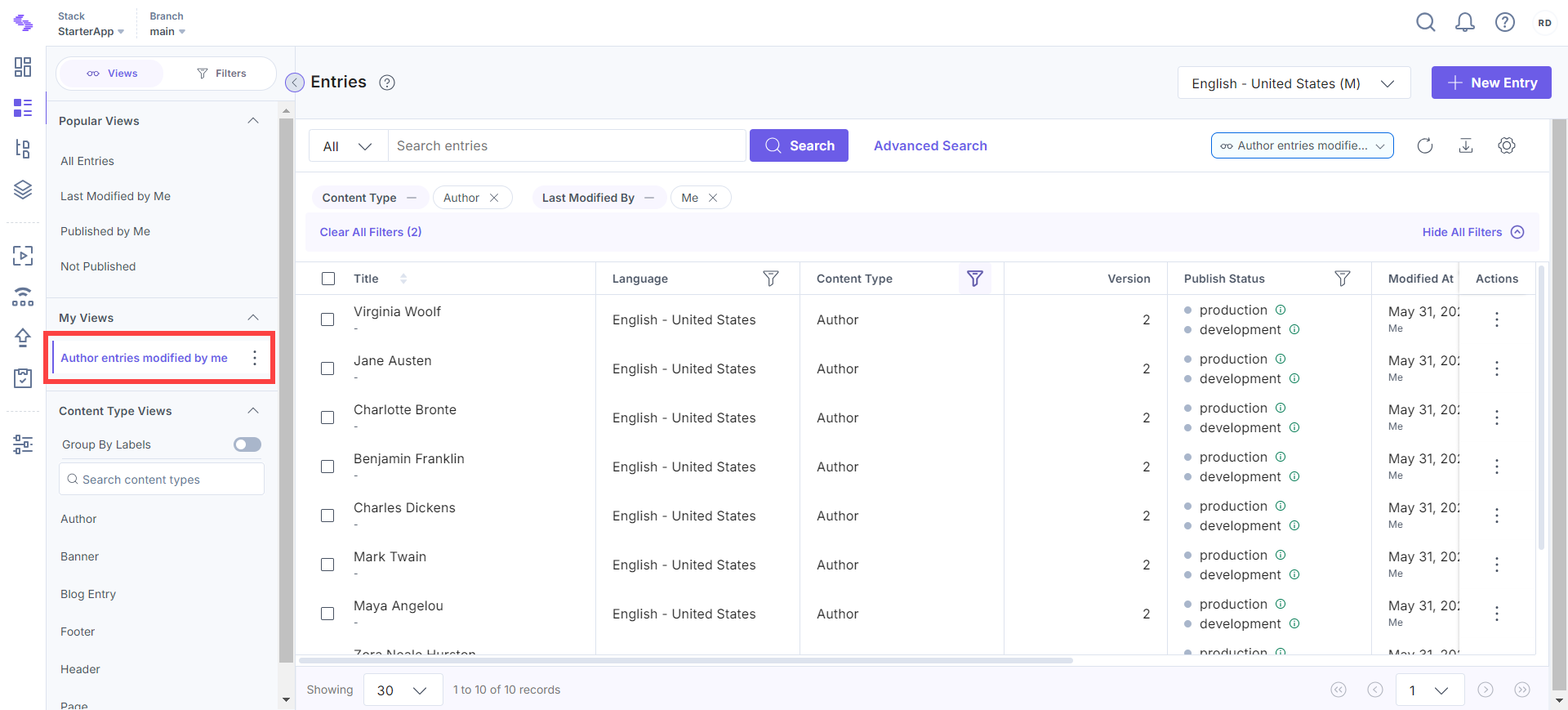Open the Content Models icon in sidebar
This screenshot has width=1568, height=710.
tap(23, 149)
